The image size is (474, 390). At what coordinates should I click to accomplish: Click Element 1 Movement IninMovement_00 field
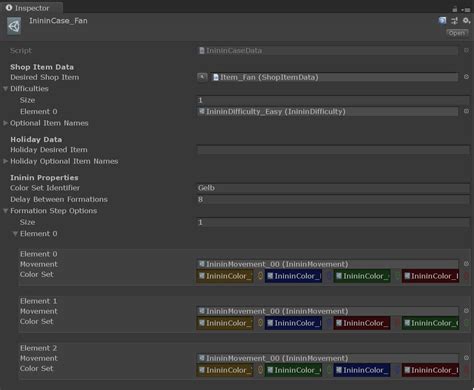pos(327,311)
